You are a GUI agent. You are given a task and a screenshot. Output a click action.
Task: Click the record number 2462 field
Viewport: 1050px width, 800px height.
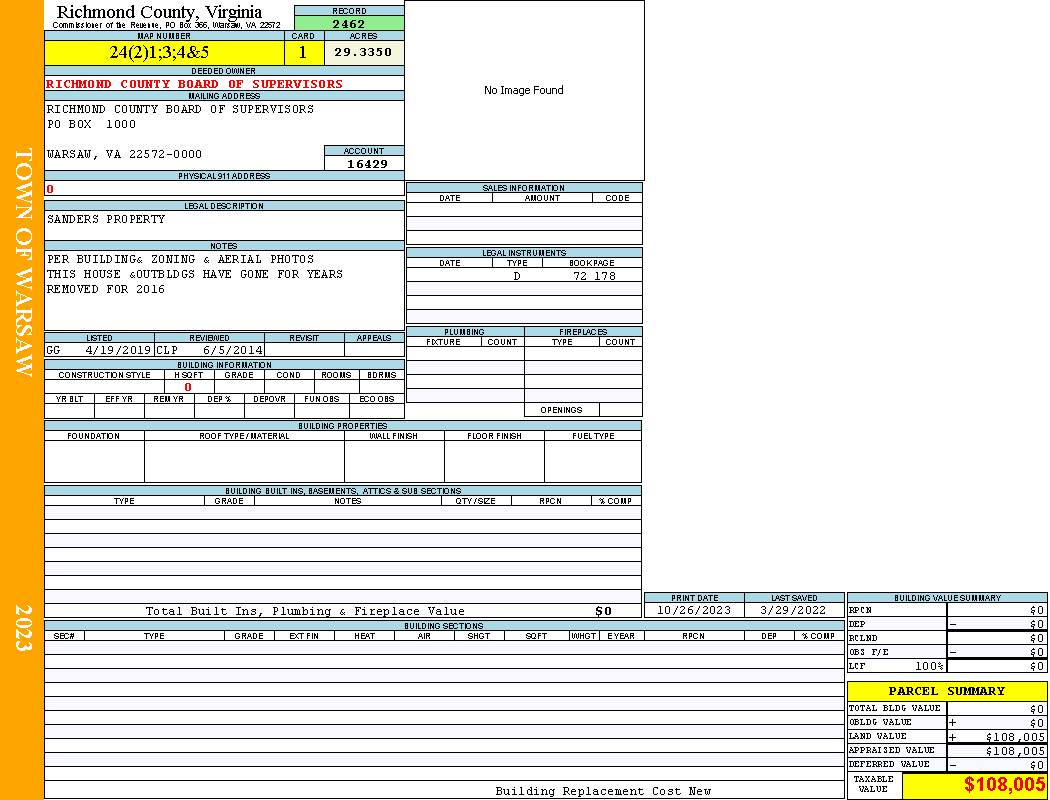tap(349, 24)
